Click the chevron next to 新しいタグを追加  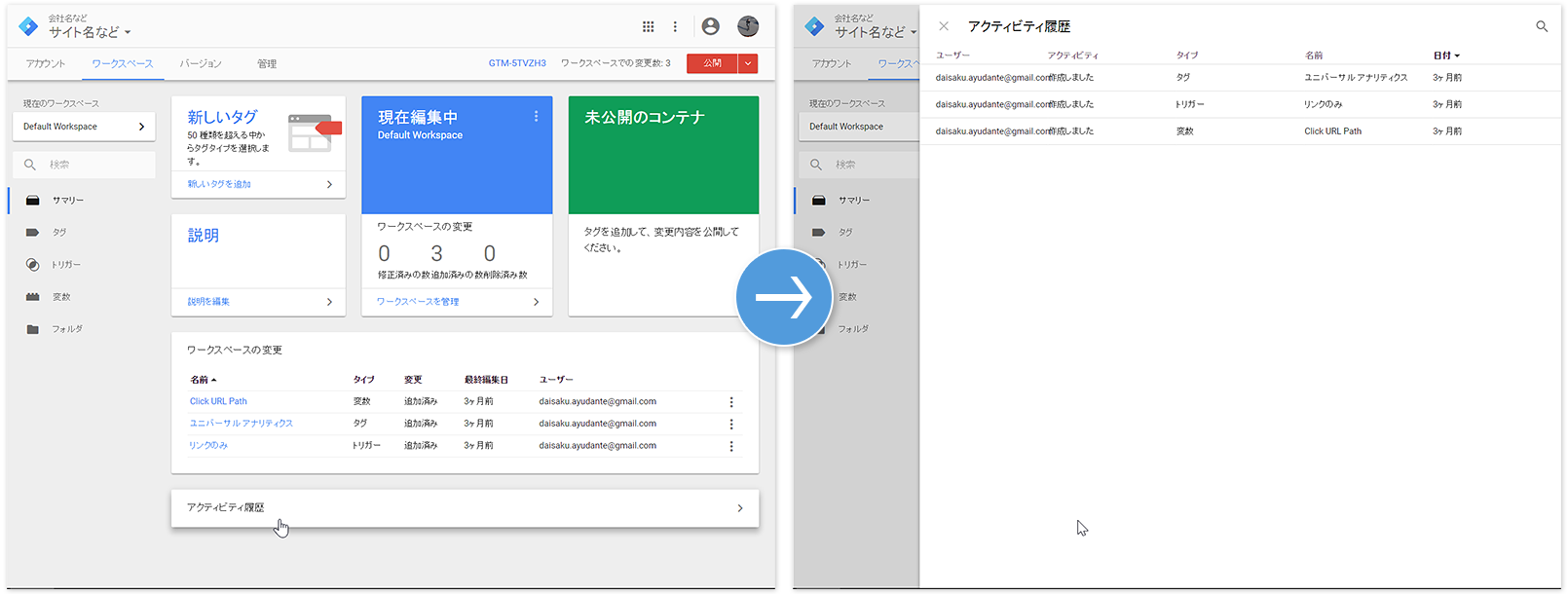click(329, 184)
